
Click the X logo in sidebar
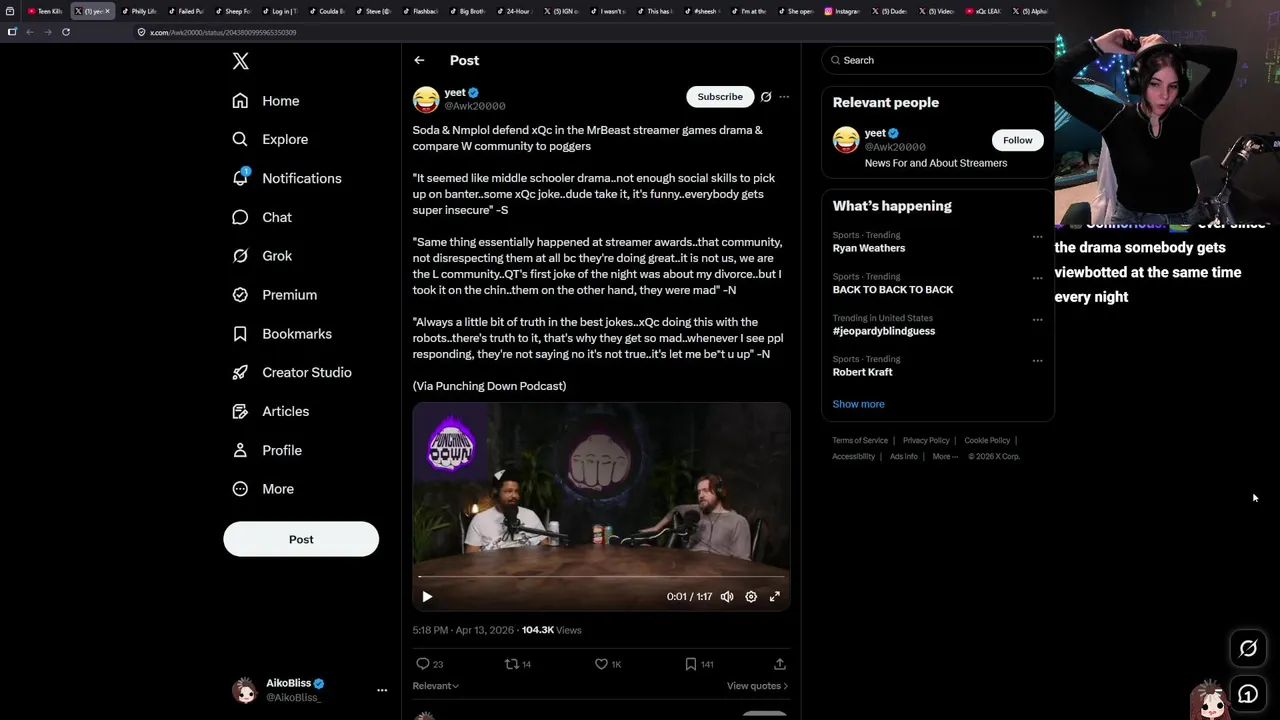[240, 61]
